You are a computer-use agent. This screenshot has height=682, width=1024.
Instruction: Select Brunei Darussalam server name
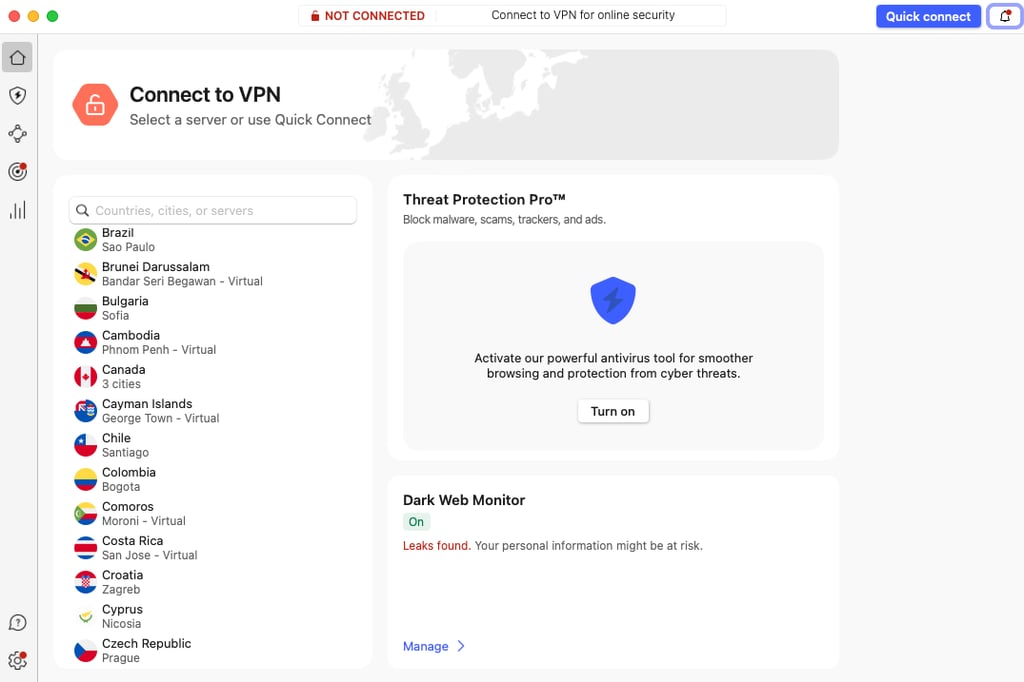[x=155, y=267]
